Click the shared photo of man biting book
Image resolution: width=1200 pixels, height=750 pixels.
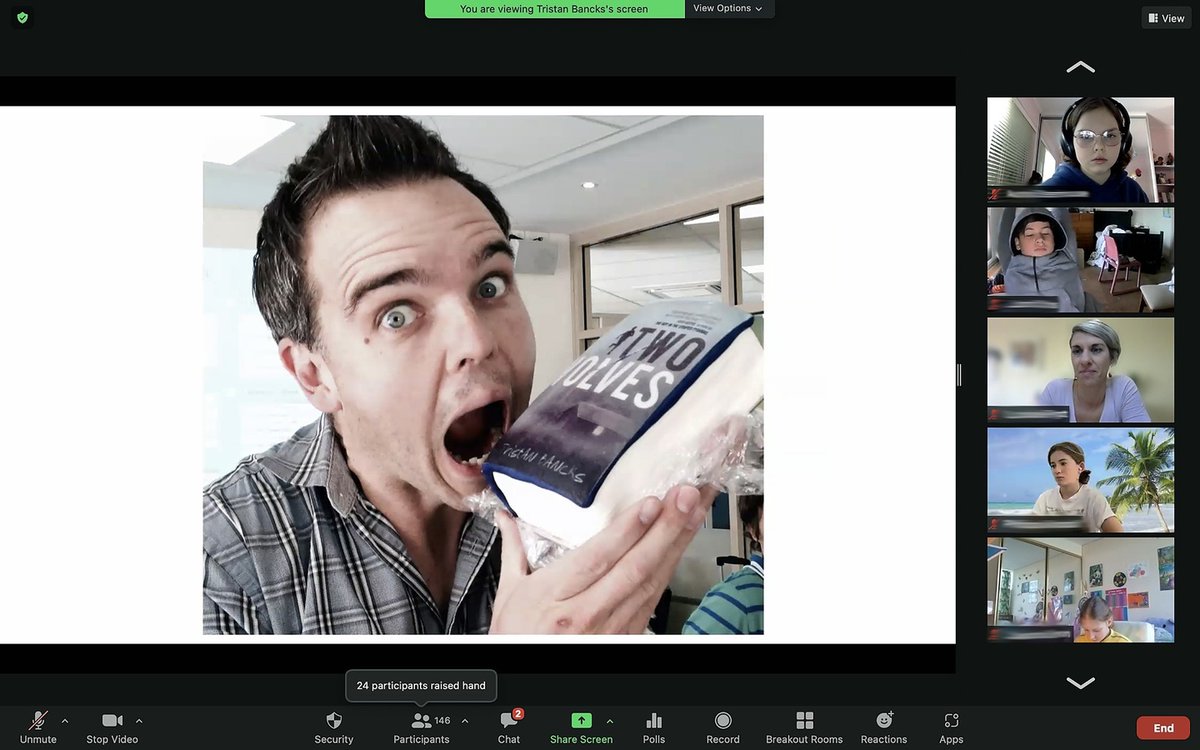[x=483, y=375]
